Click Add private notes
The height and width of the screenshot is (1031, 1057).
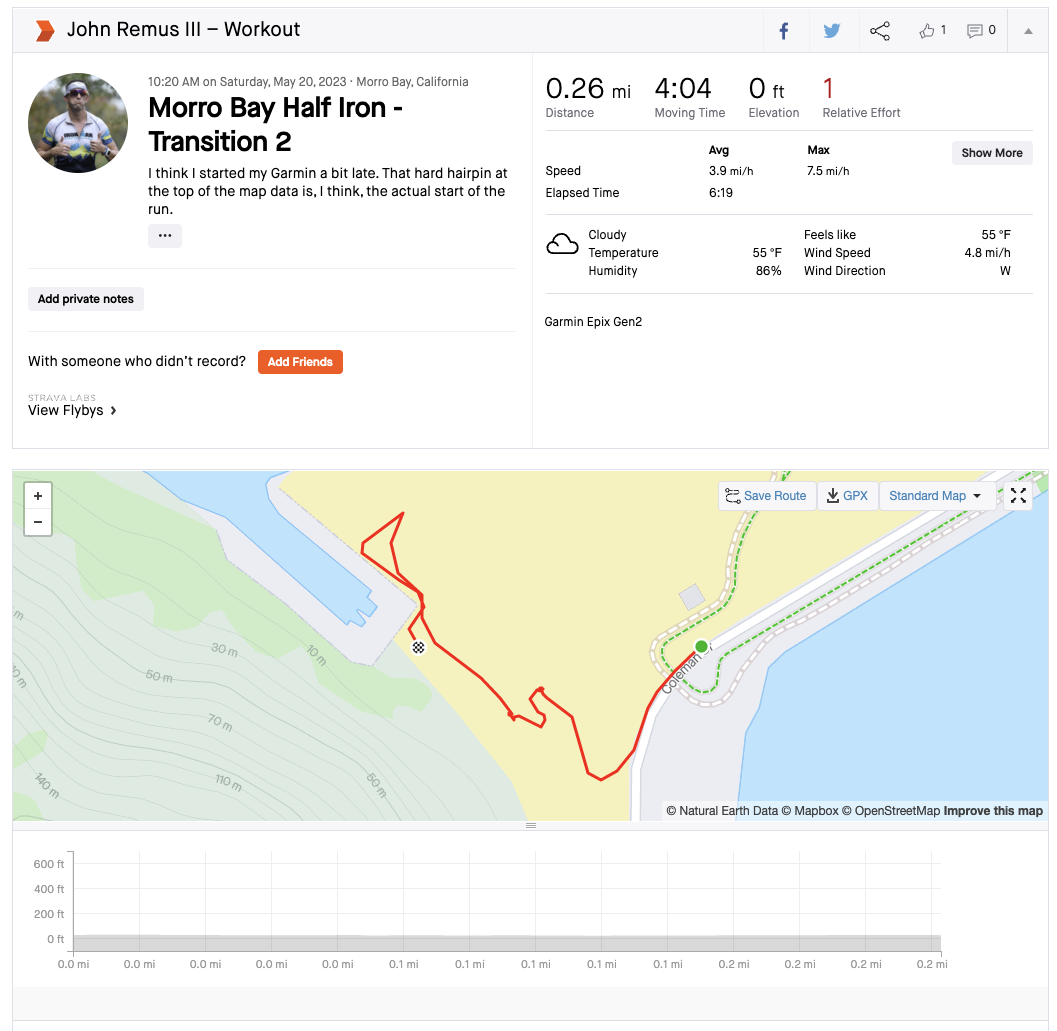(x=86, y=299)
